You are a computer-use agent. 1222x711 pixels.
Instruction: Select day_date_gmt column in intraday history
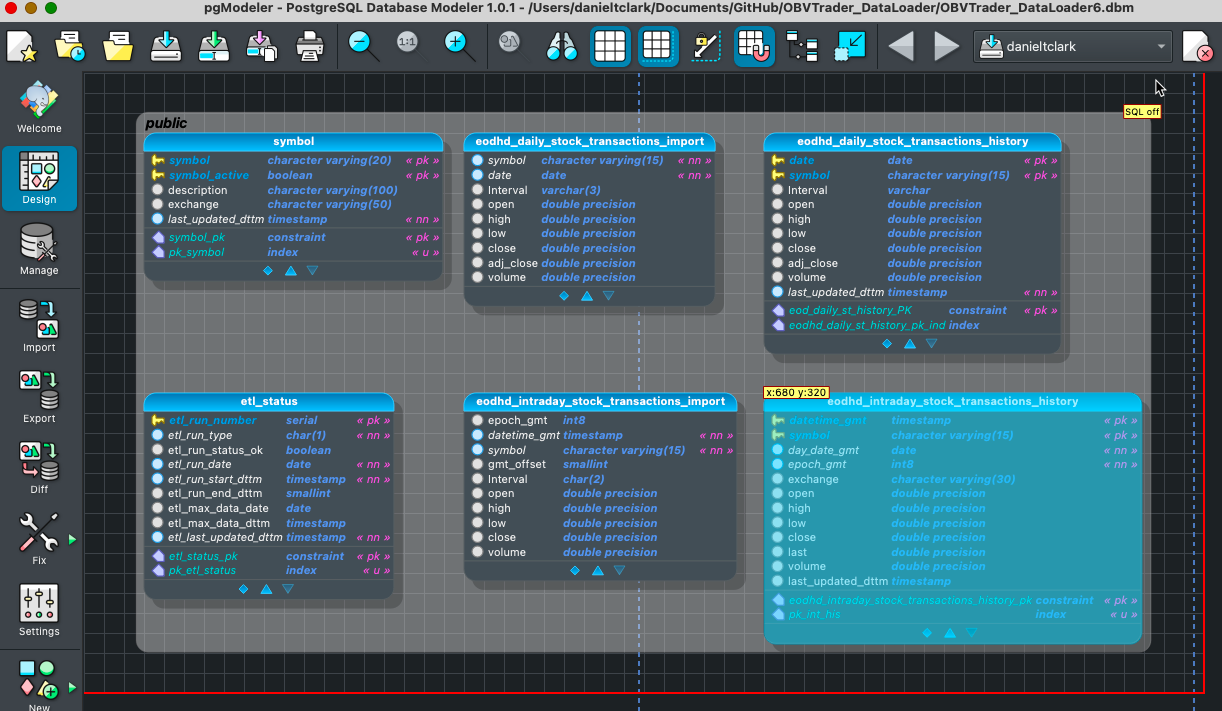coord(954,450)
